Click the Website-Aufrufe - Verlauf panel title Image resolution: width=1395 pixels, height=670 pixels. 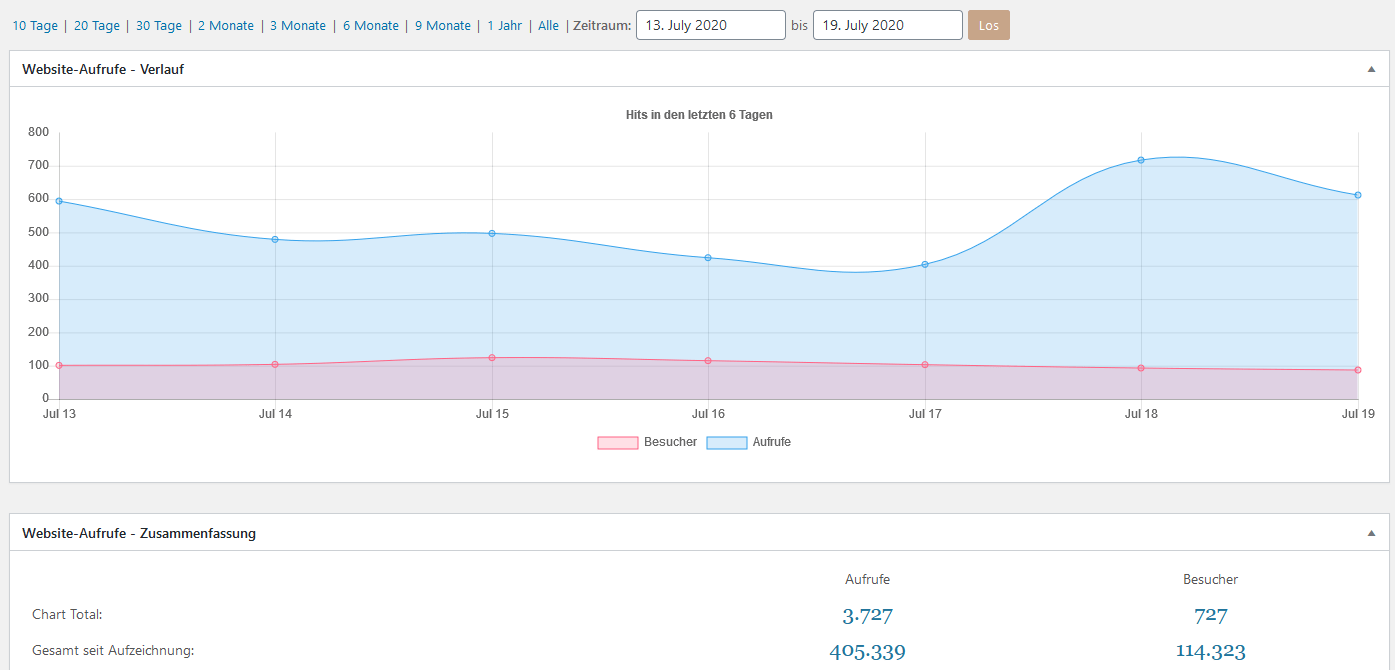coord(103,69)
